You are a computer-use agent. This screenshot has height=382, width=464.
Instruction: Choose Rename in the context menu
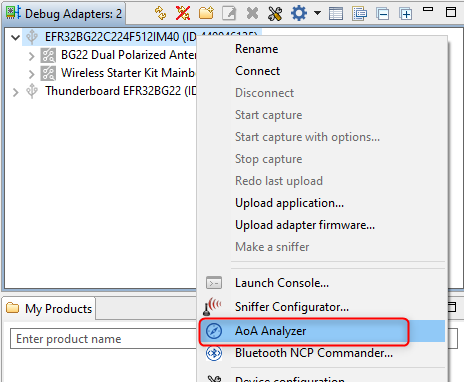point(256,49)
